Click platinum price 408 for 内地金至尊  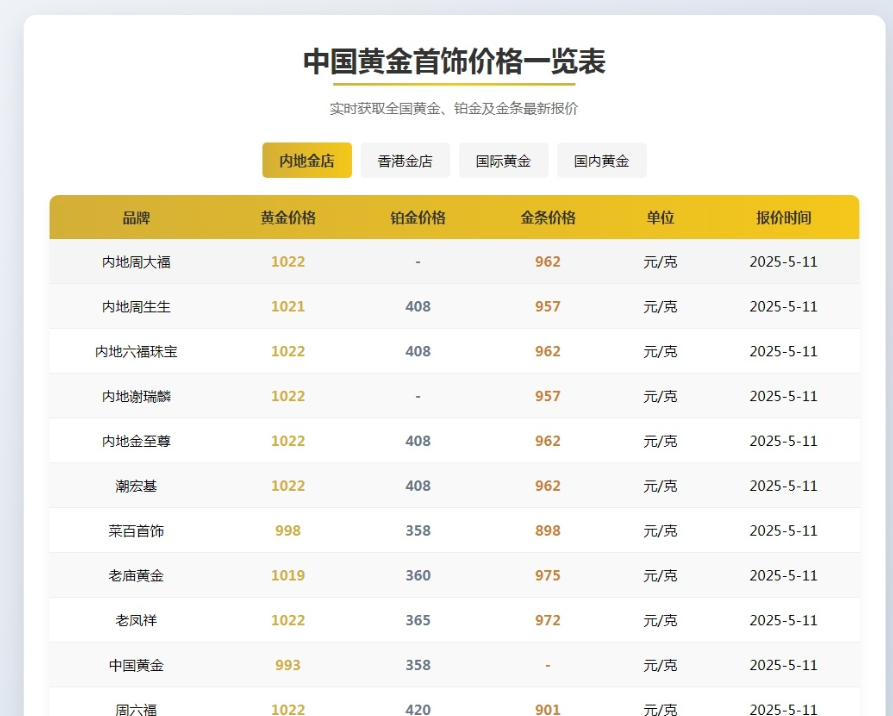click(418, 441)
